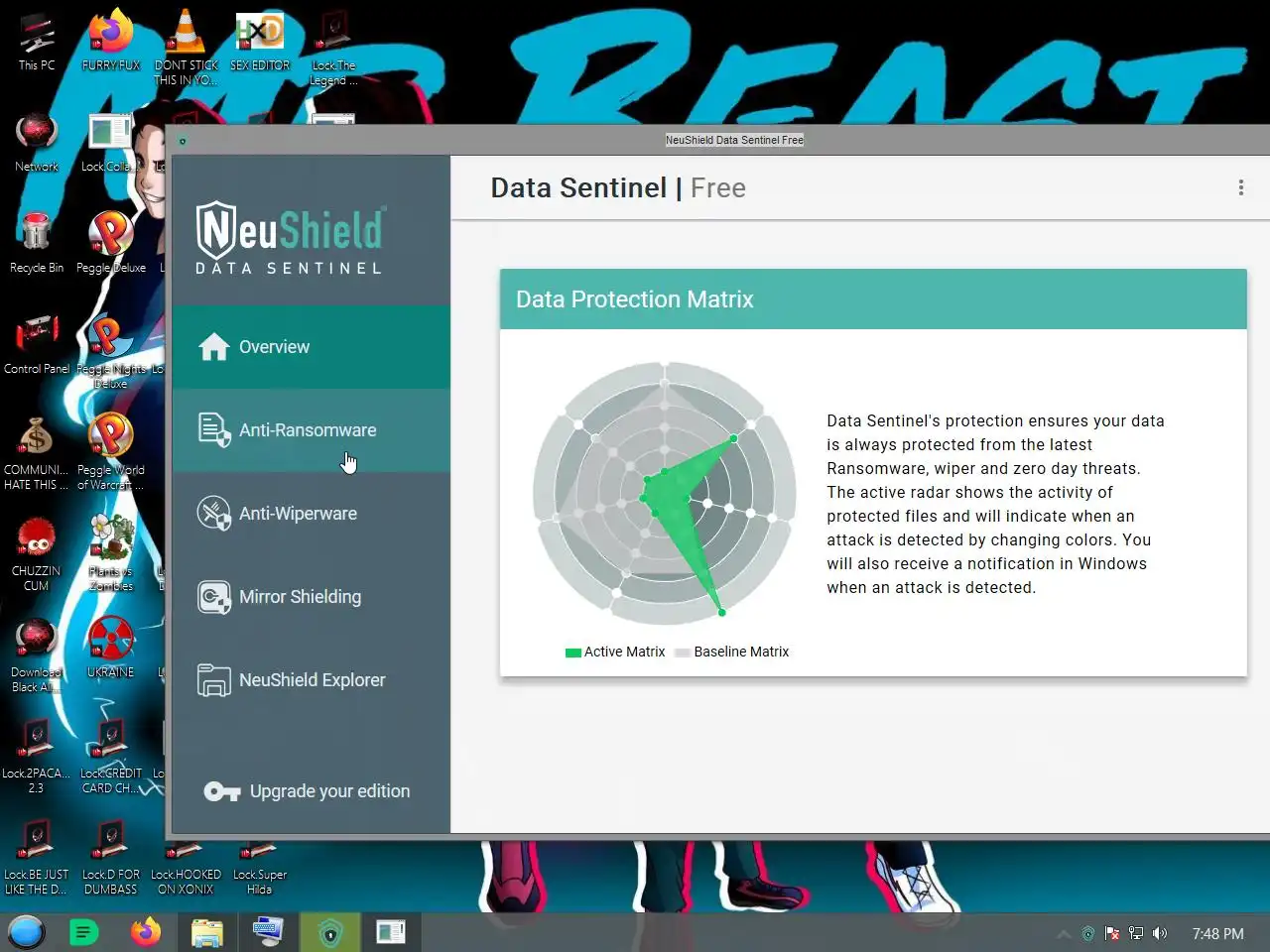
Task: Select the Lock.CREDIT CARD desktop icon
Action: pyautogui.click(x=111, y=756)
